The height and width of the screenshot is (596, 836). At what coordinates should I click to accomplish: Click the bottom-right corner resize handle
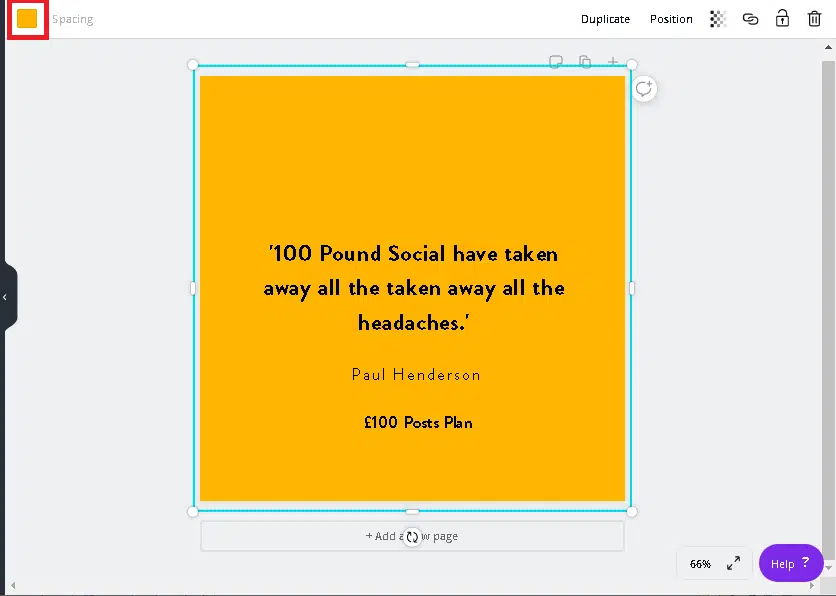(x=632, y=512)
